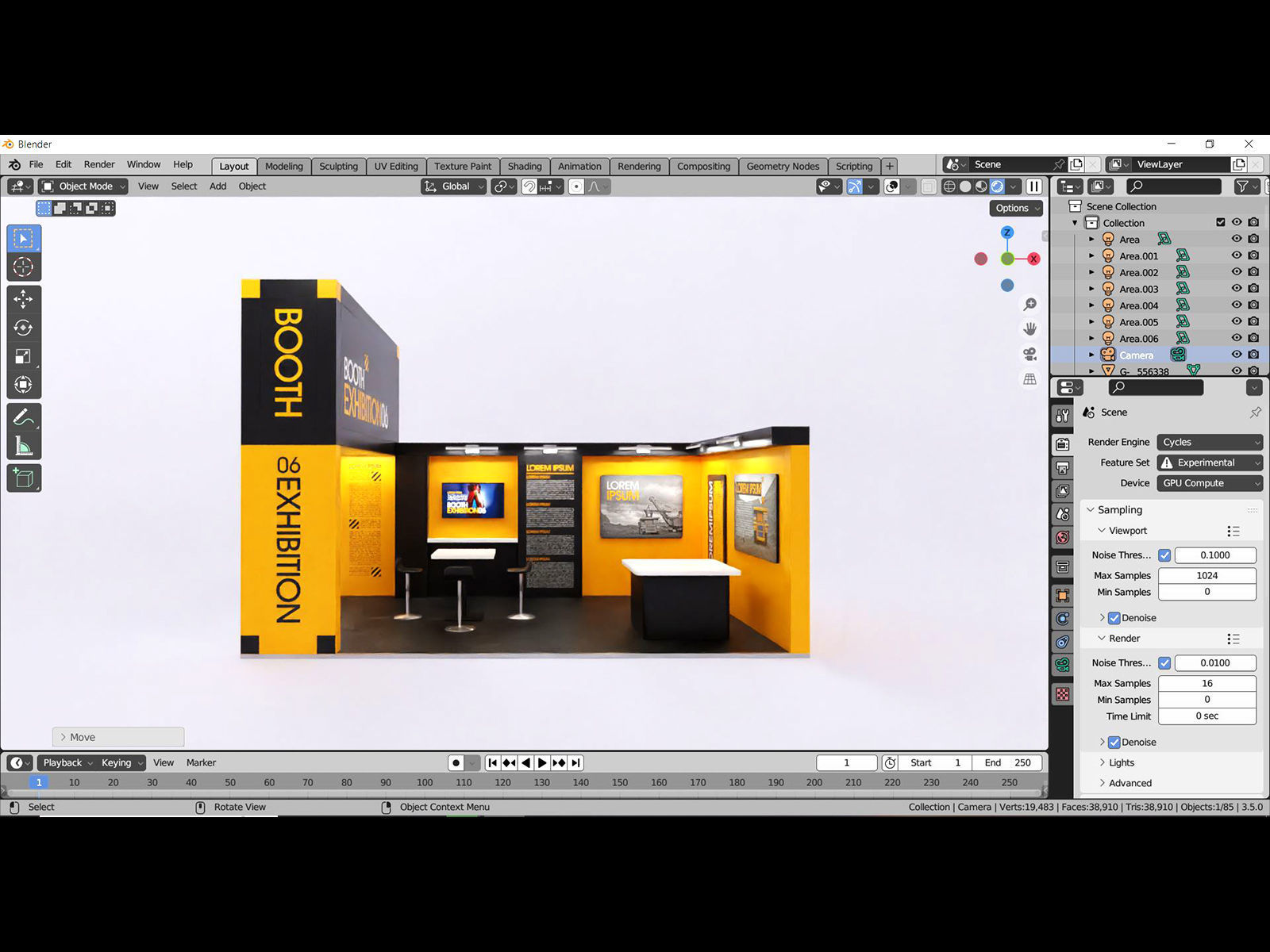Click the Time Limit 0 sec field

pos(1207,716)
